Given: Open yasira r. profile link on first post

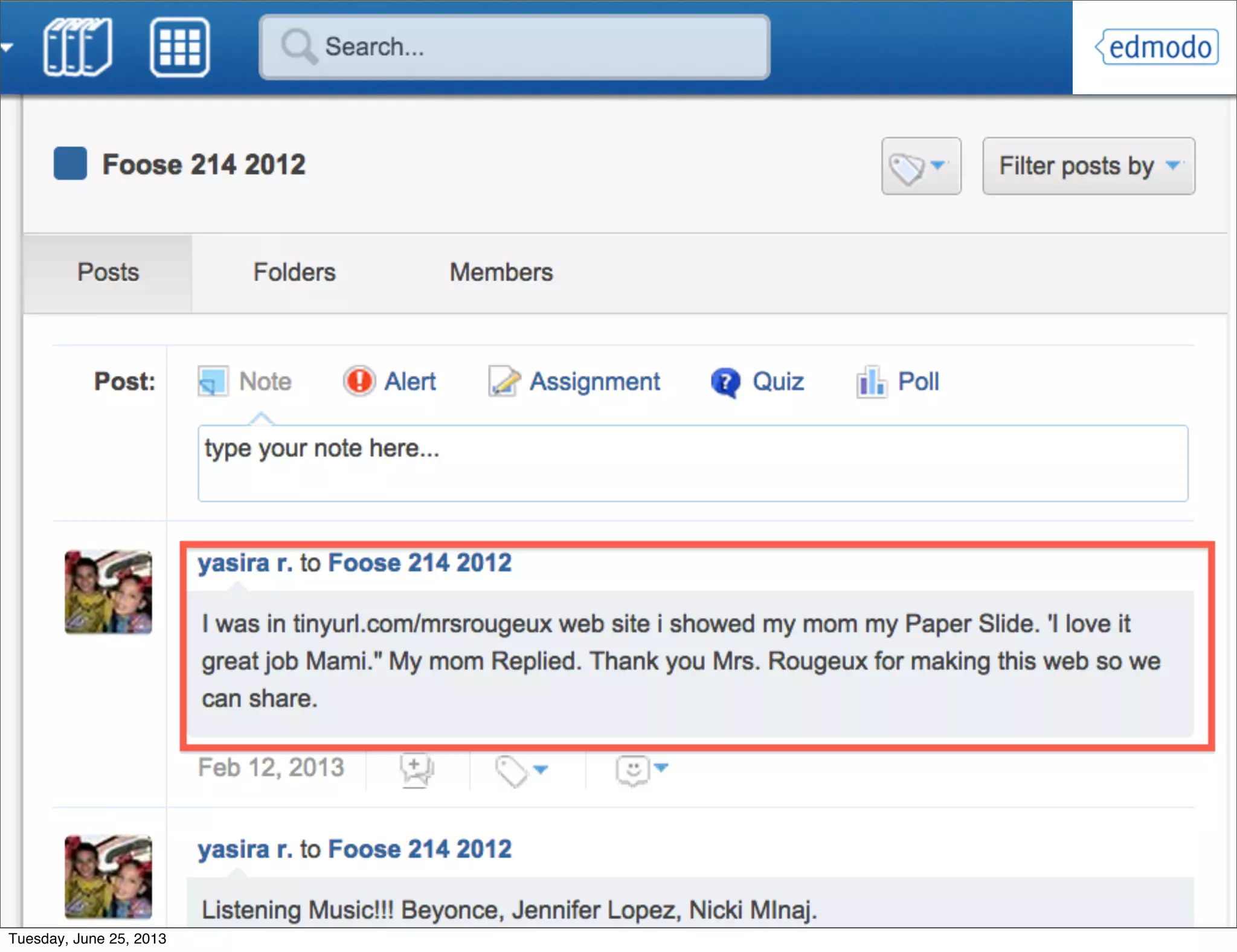Looking at the screenshot, I should point(245,563).
